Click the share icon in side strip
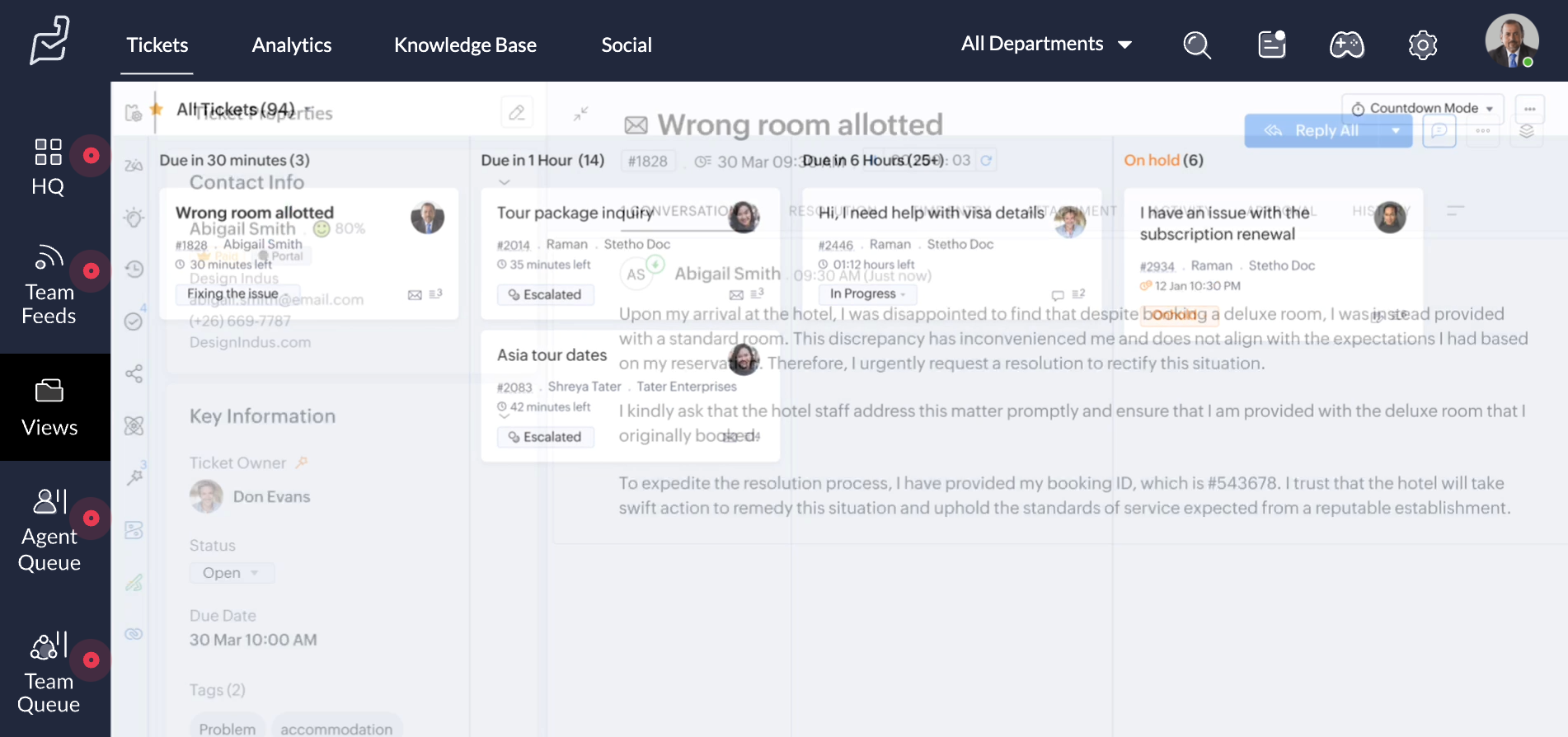Image resolution: width=1568 pixels, height=737 pixels. tap(134, 373)
